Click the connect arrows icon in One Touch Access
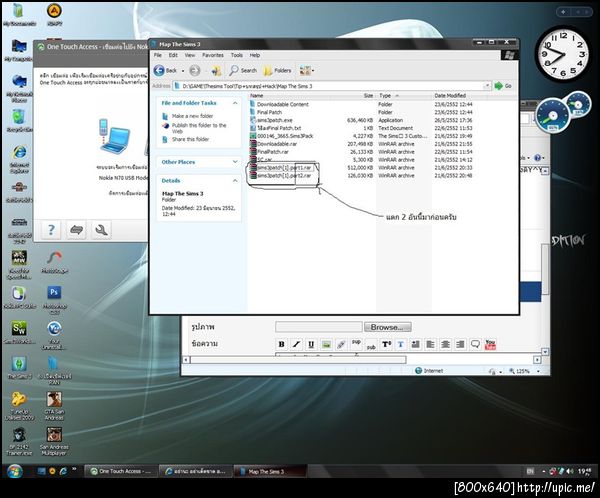600x498 pixels. coord(77,230)
